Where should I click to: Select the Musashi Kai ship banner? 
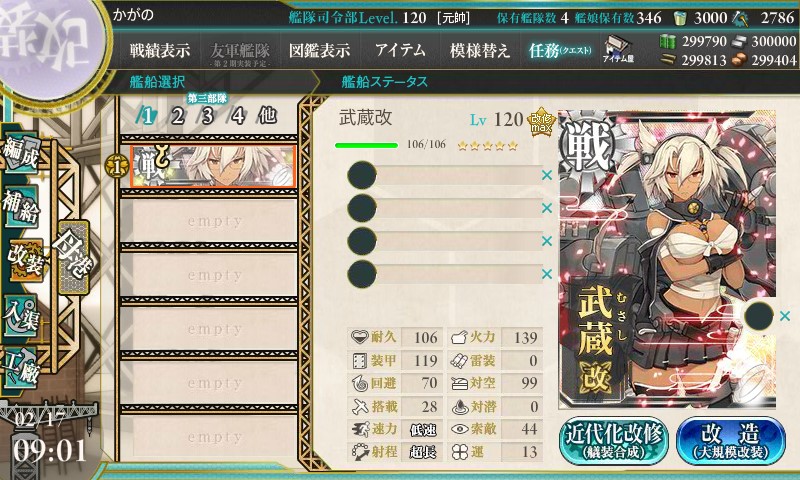[x=213, y=166]
